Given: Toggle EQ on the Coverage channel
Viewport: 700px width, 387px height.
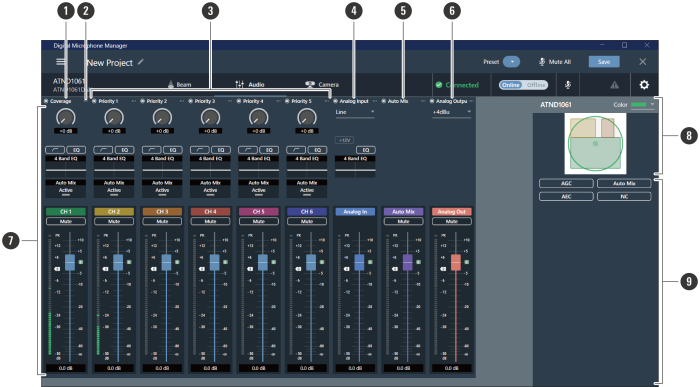Looking at the screenshot, I should (76, 150).
